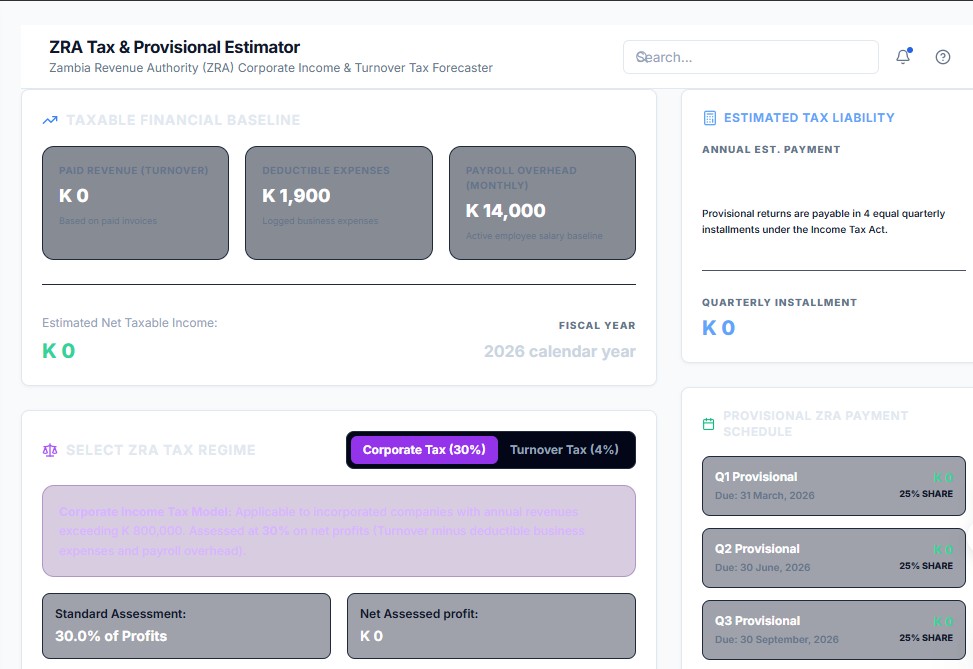Screen dimensions: 973x669
Task: Click the search magnifier icon
Action: [642, 57]
